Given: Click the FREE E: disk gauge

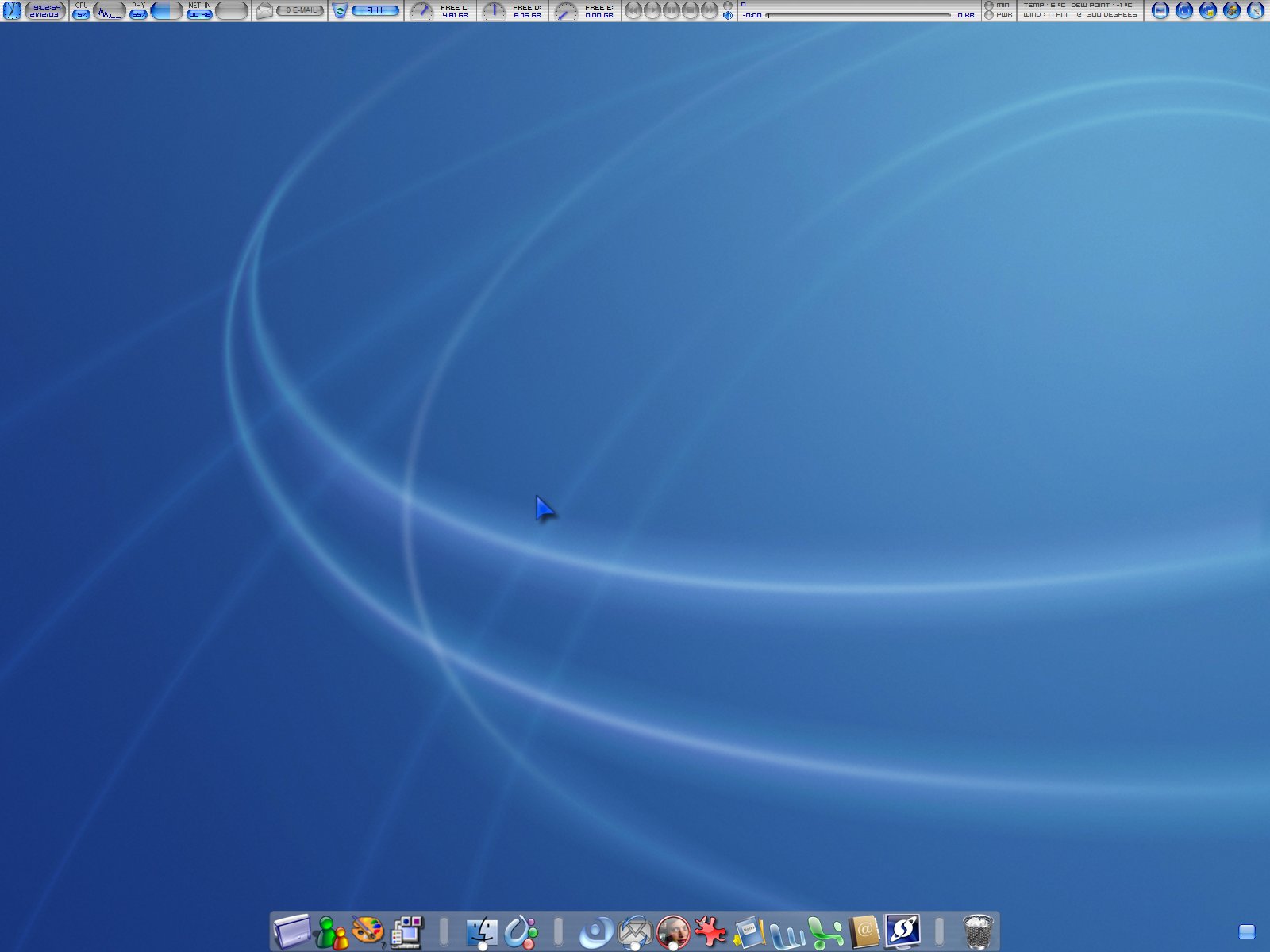Looking at the screenshot, I should click(566, 10).
